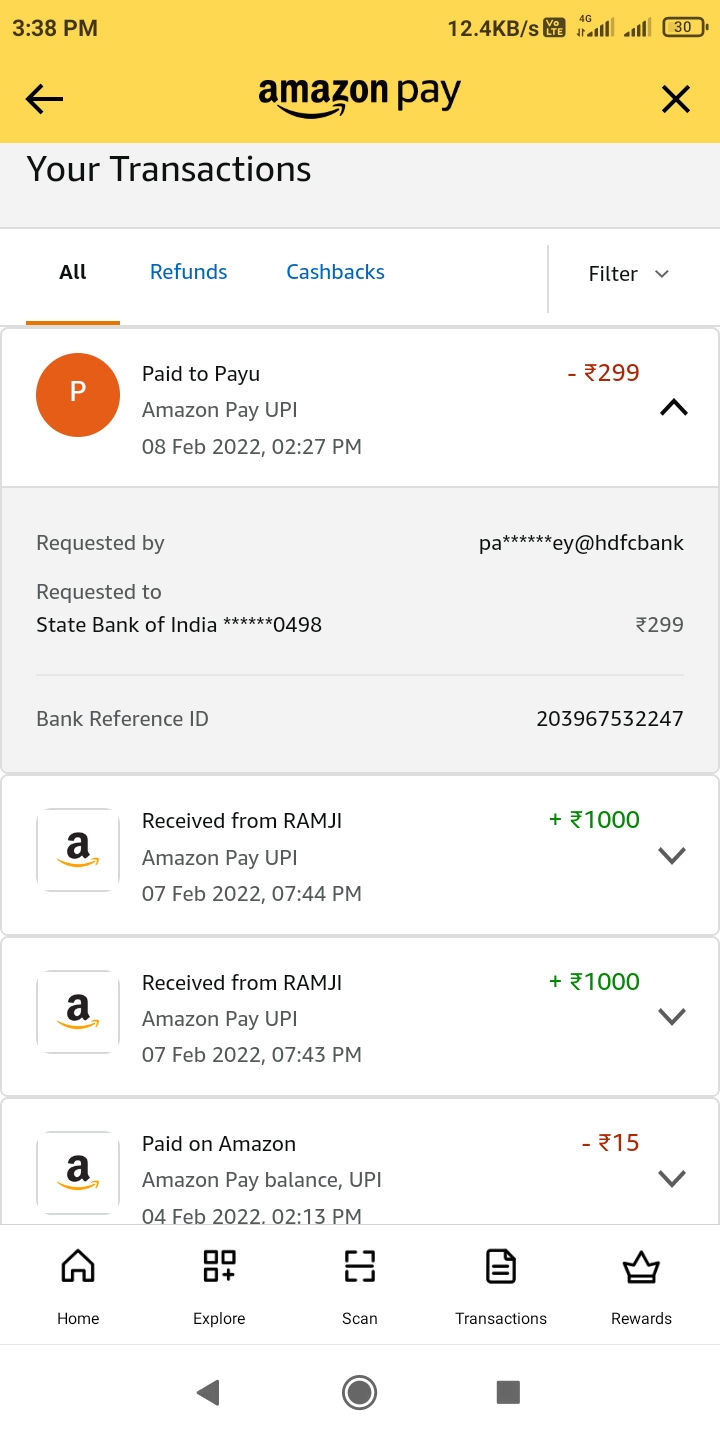The height and width of the screenshot is (1440, 720).
Task: Expand the Paid on Amazon ₹15 transaction
Action: 672,1178
